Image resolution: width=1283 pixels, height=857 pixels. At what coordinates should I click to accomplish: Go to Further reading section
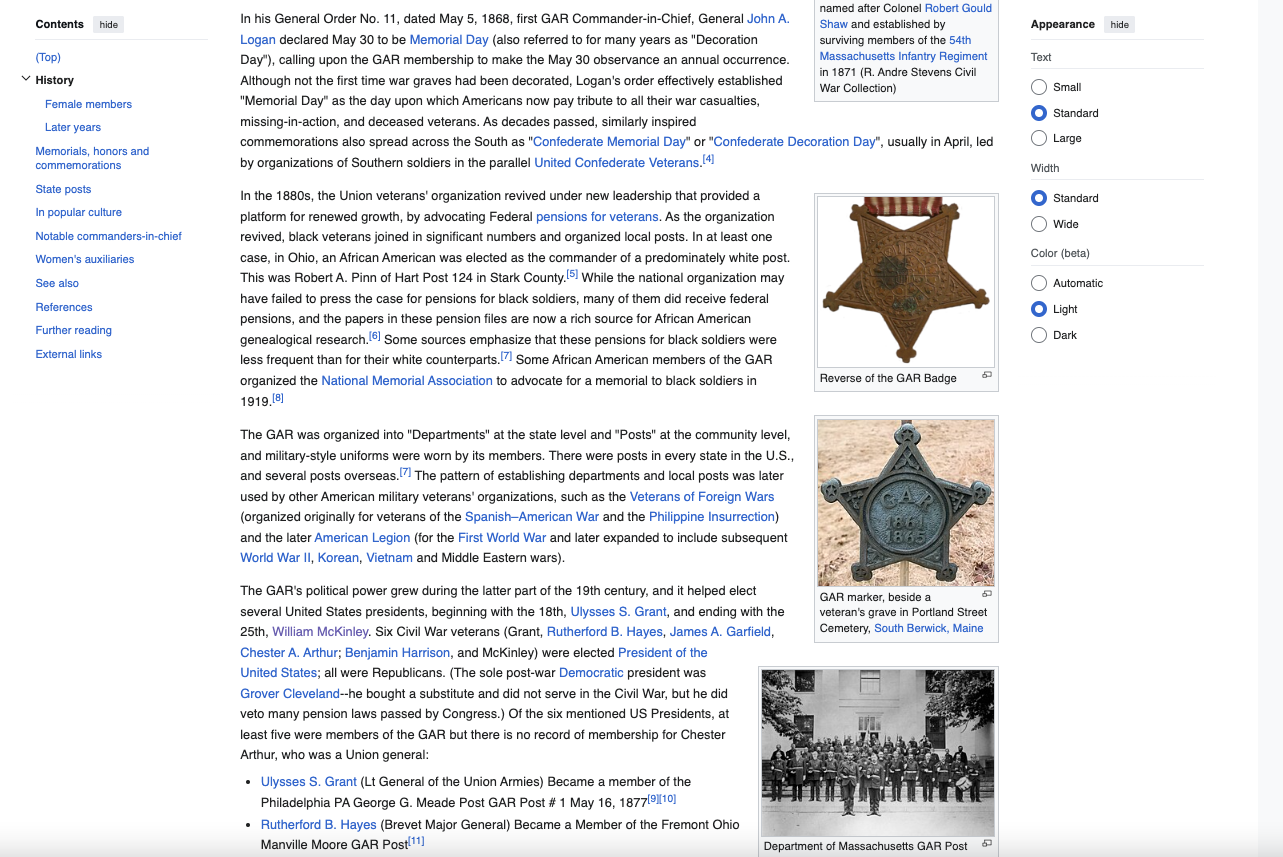[x=74, y=330]
